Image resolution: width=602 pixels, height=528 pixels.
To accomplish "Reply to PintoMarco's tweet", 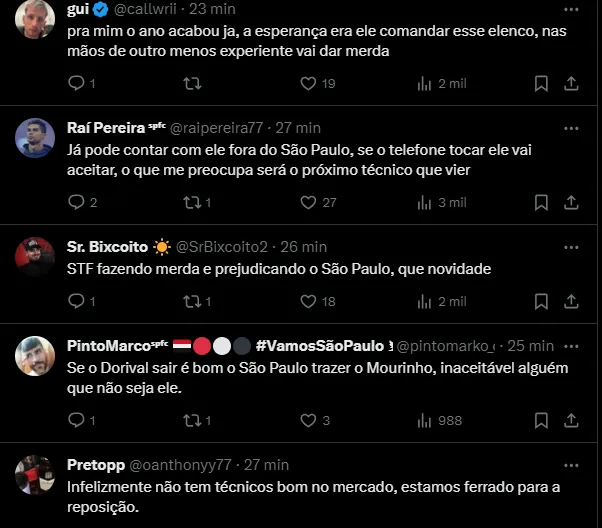I will (77, 420).
